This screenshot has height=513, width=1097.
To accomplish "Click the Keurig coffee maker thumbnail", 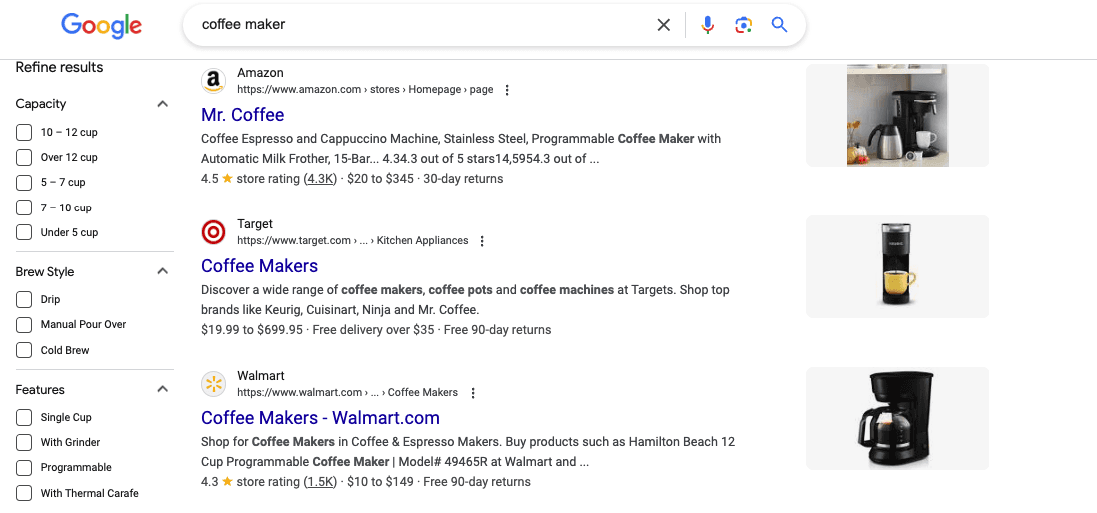I will 897,266.
